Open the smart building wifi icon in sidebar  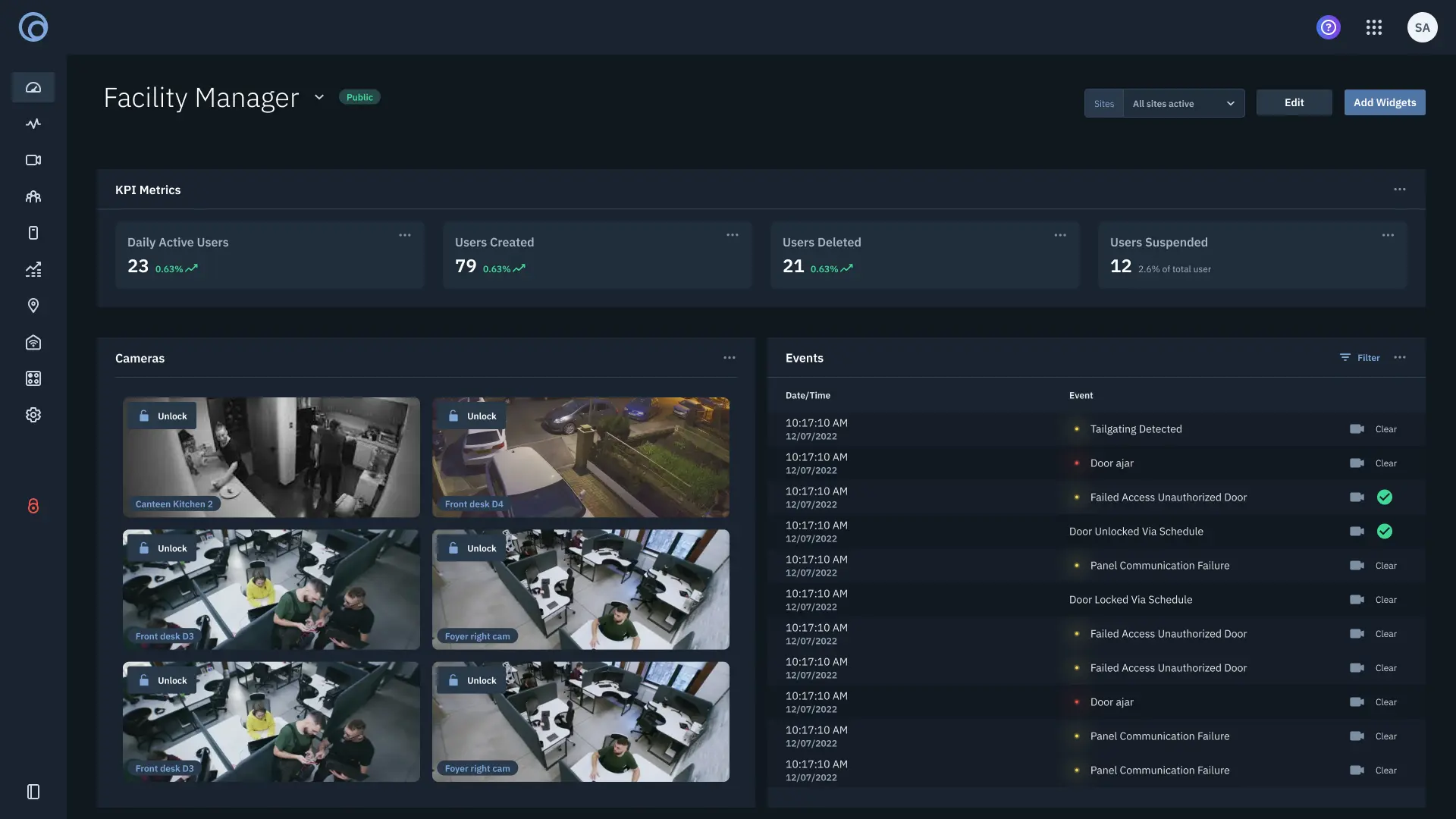click(33, 342)
